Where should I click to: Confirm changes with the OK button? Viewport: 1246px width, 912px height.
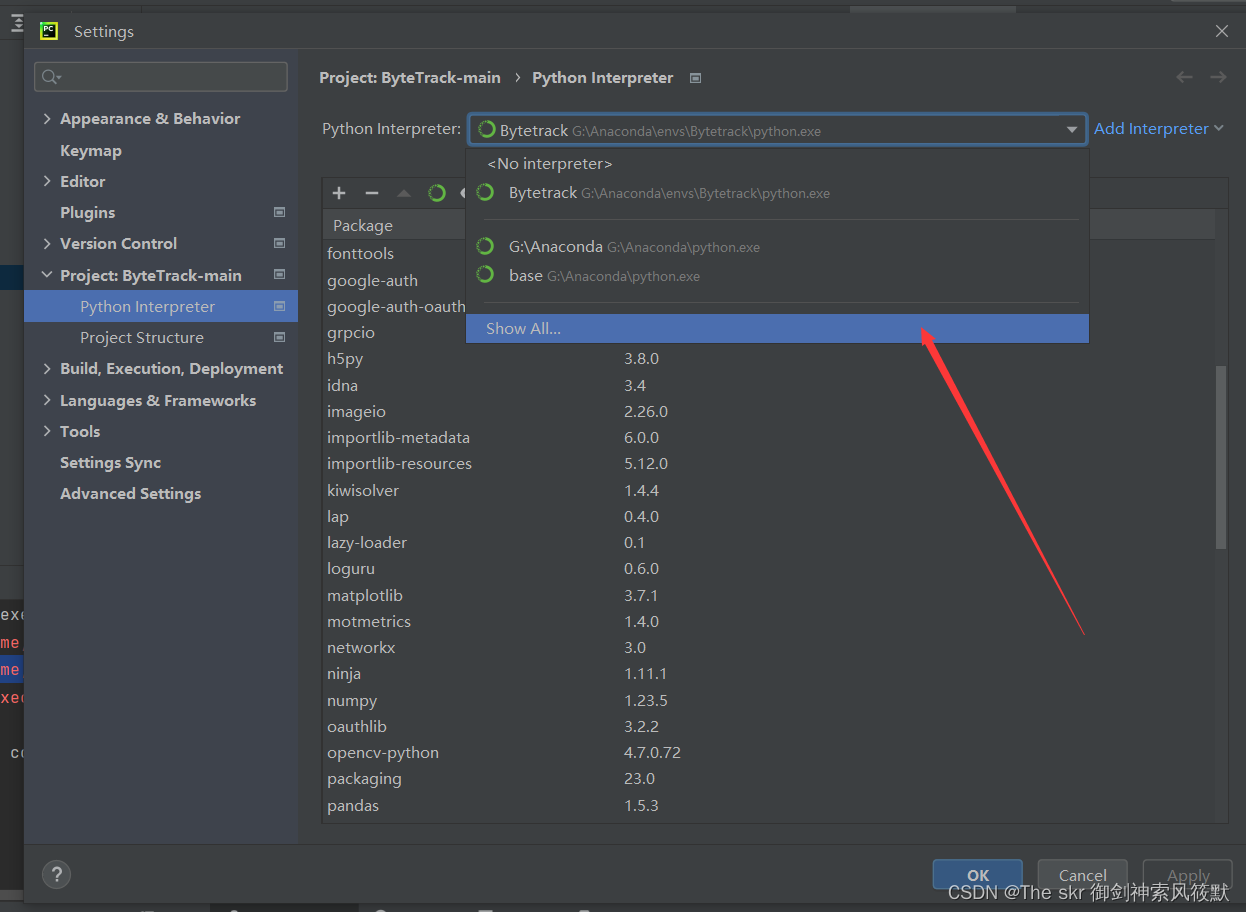click(977, 874)
